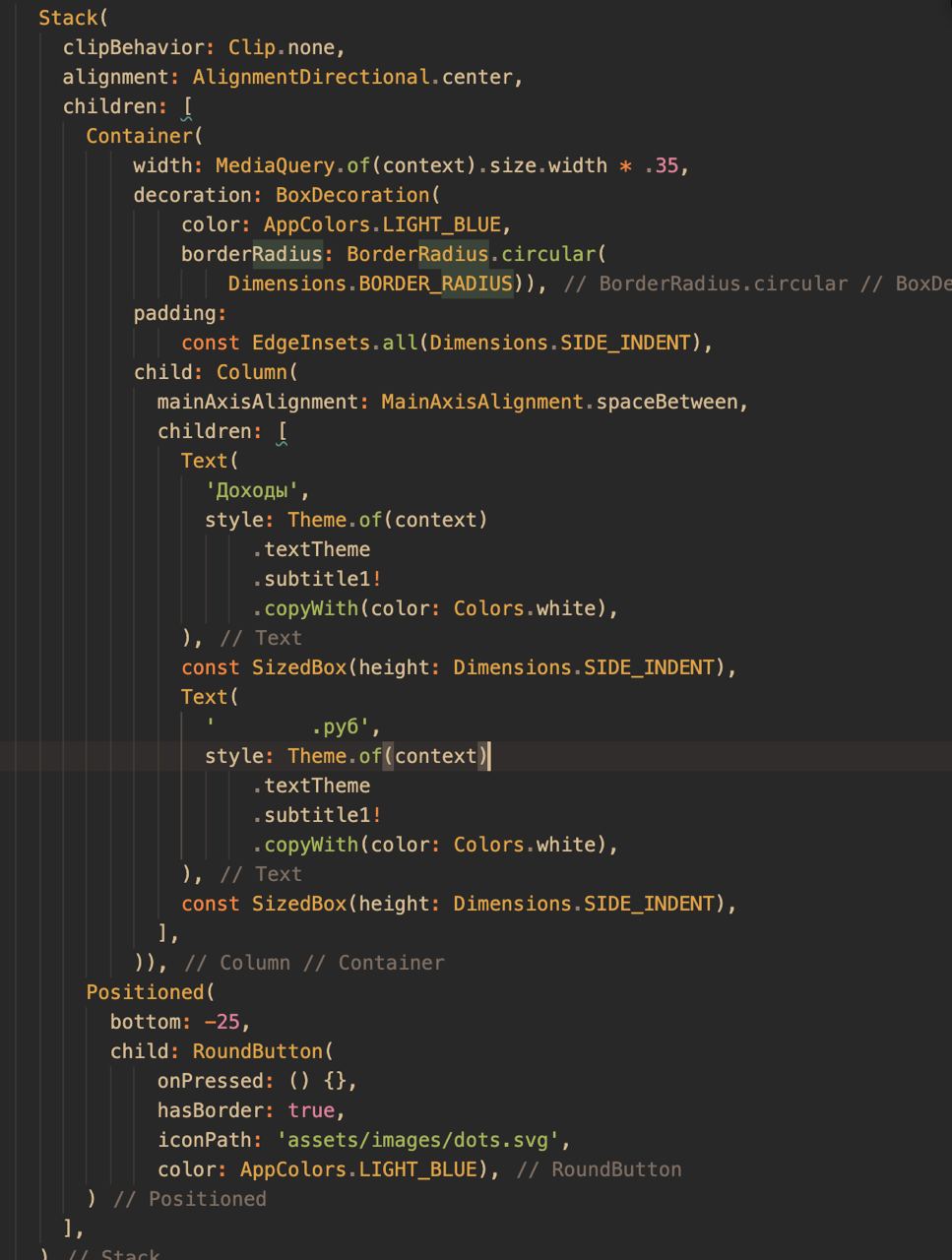Click 'RoundButton(' after child
Image resolution: width=952 pixels, height=1260 pixels.
[x=264, y=1051]
